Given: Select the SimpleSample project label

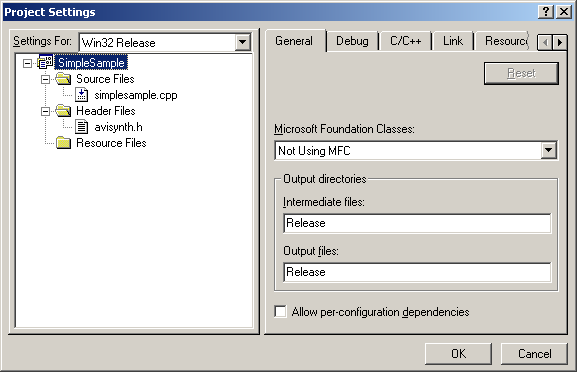Looking at the screenshot, I should tap(91, 63).
